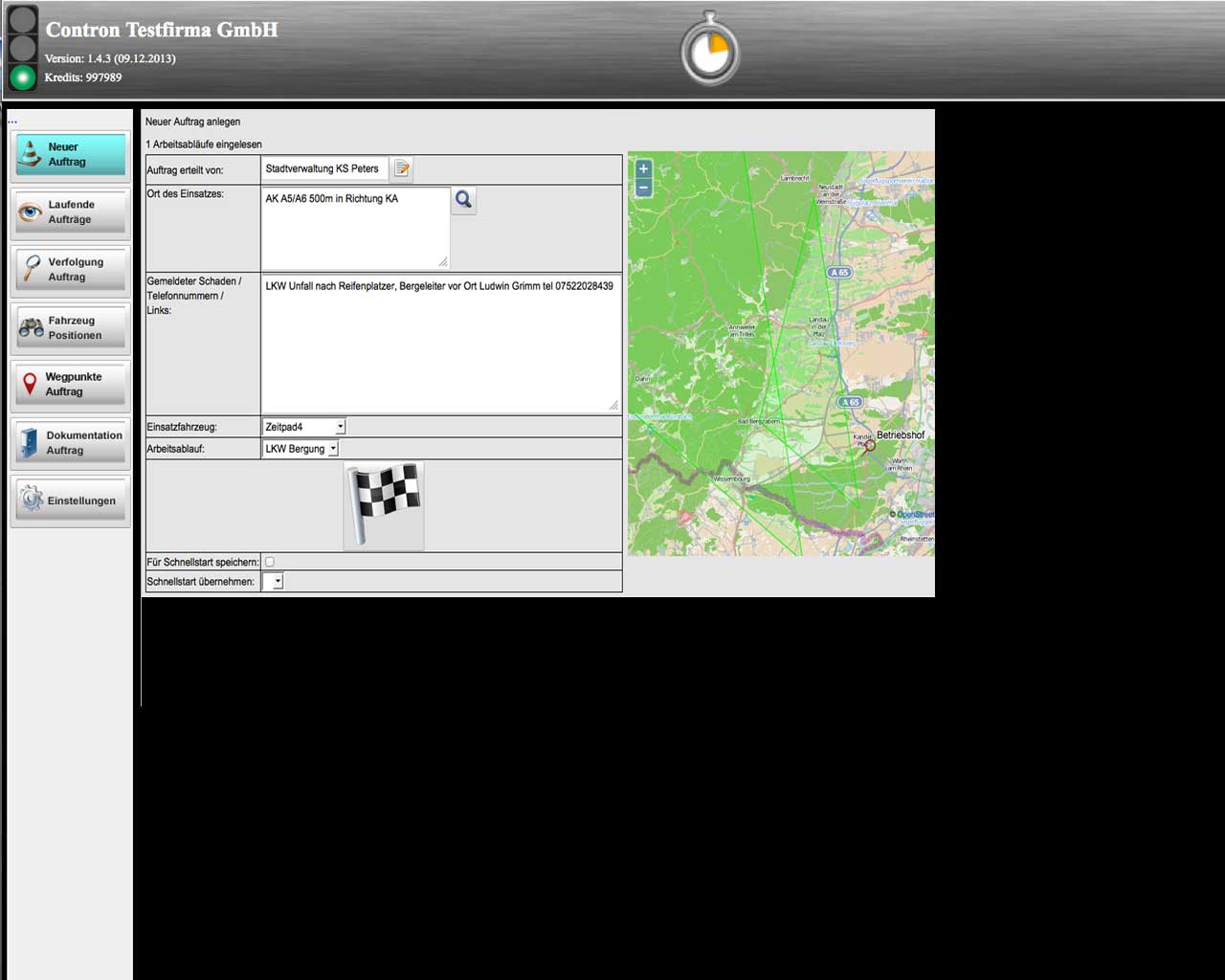Open Wegpunkte Auftrag section
This screenshot has width=1225, height=980.
coord(70,385)
